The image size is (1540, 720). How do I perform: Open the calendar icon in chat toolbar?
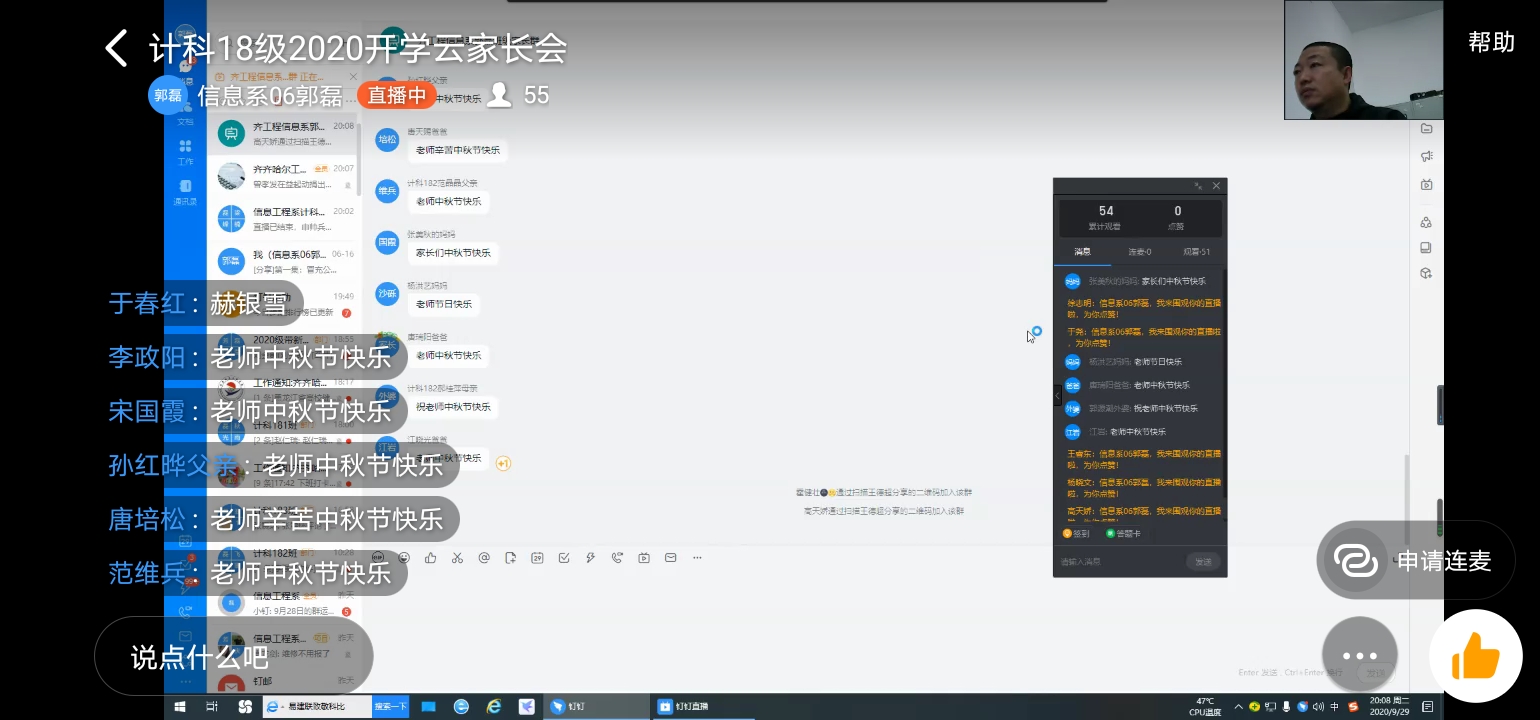click(537, 558)
